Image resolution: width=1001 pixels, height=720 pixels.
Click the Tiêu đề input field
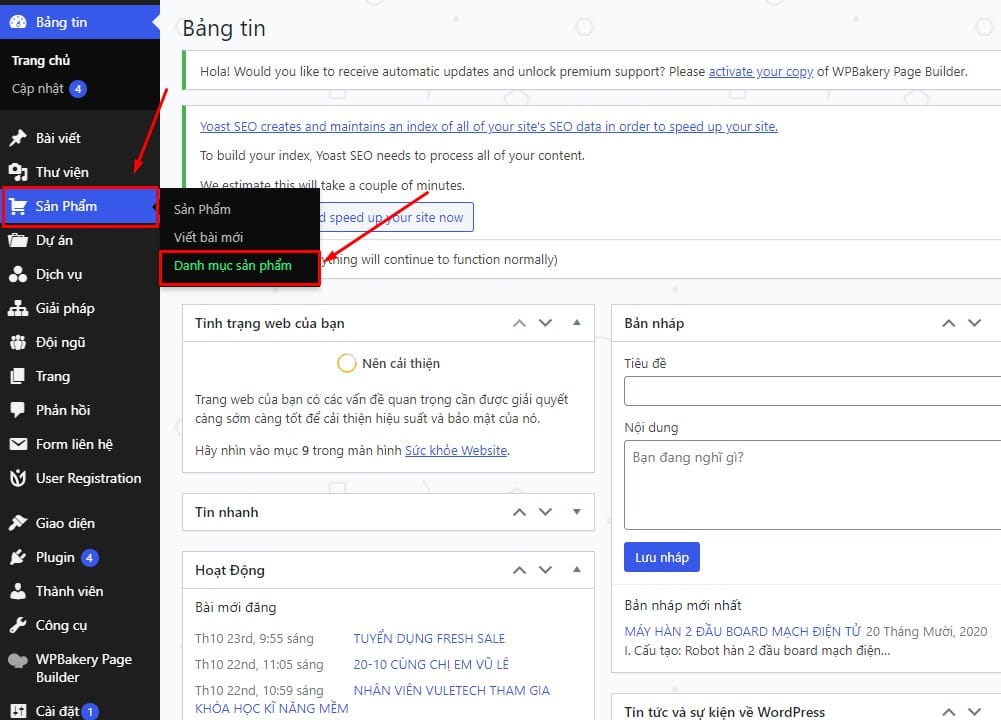(x=812, y=391)
